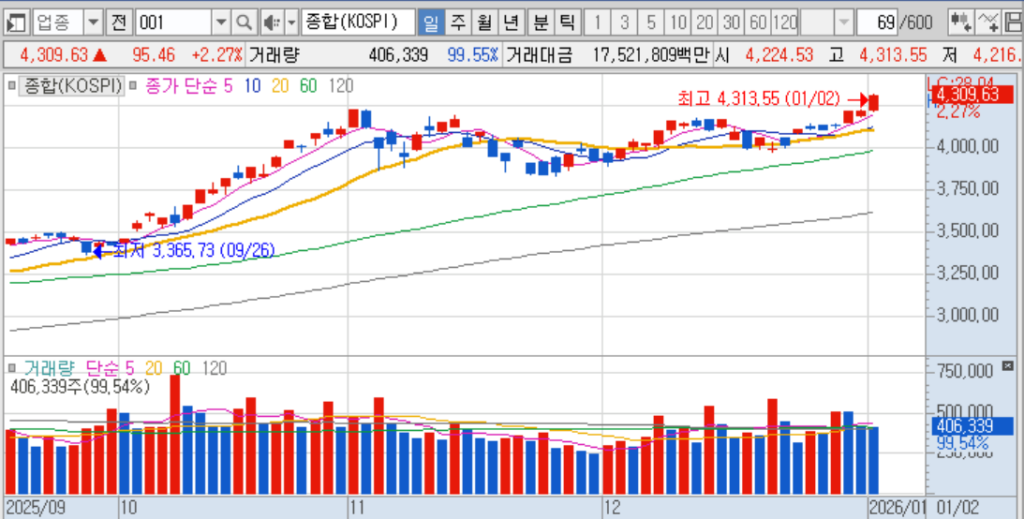Switch chart to weekly (주) period

[x=458, y=22]
